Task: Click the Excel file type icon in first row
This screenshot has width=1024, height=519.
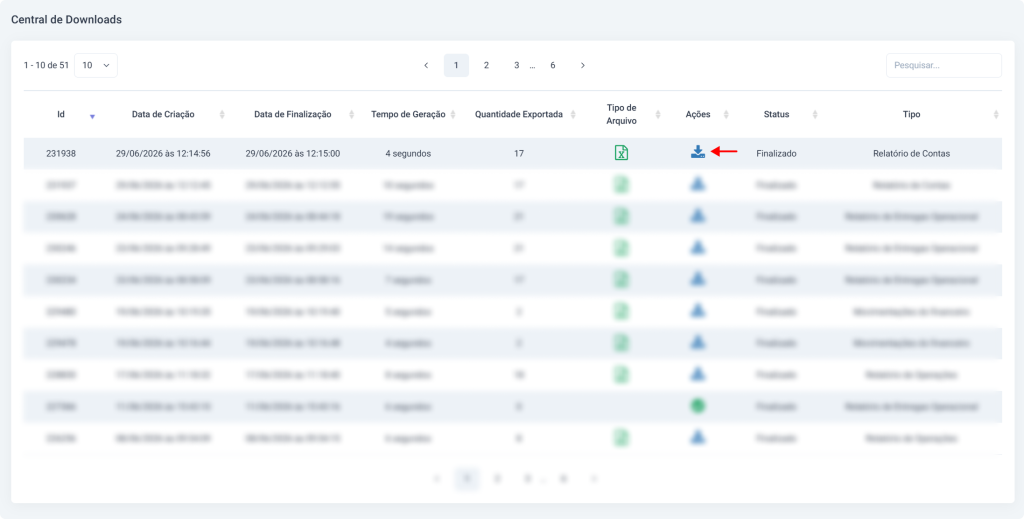Action: coord(621,153)
